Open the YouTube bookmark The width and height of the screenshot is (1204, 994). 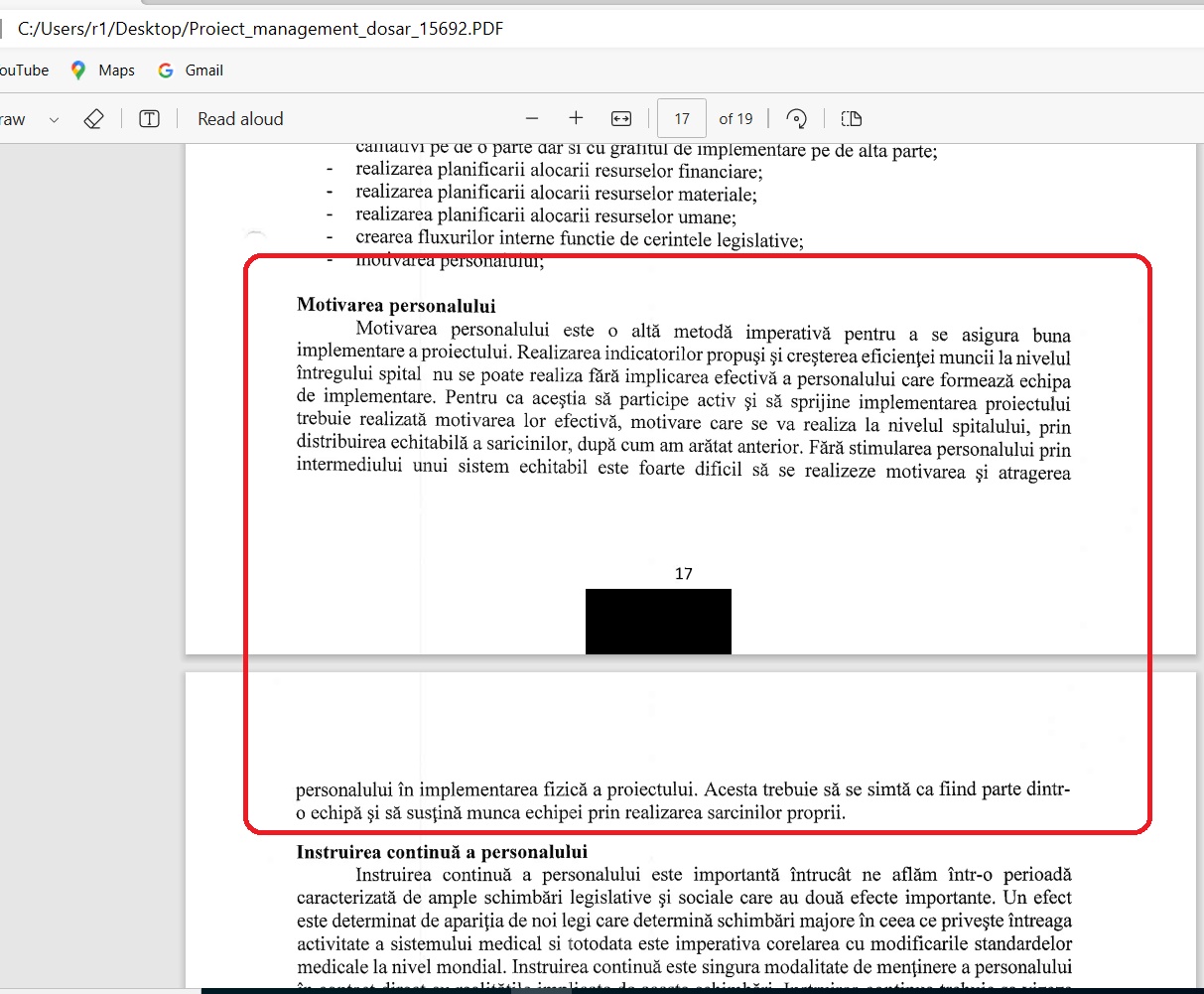[x=24, y=71]
